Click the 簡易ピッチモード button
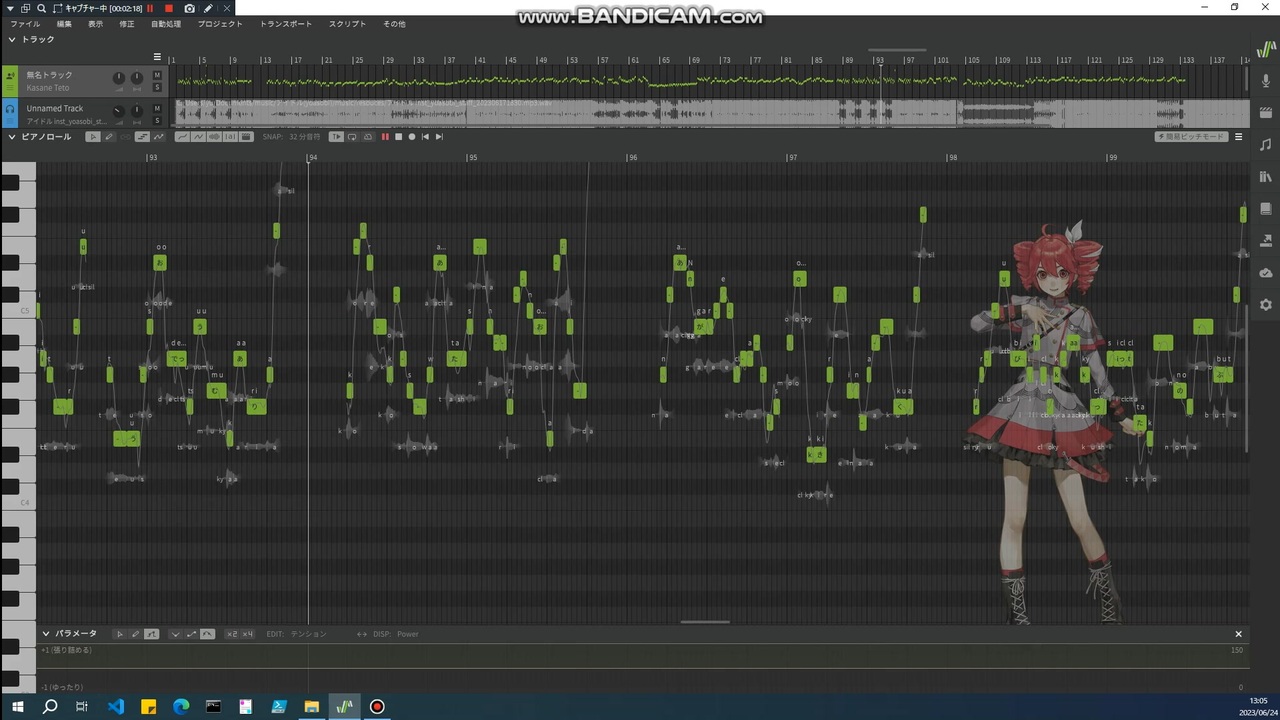 point(1191,137)
